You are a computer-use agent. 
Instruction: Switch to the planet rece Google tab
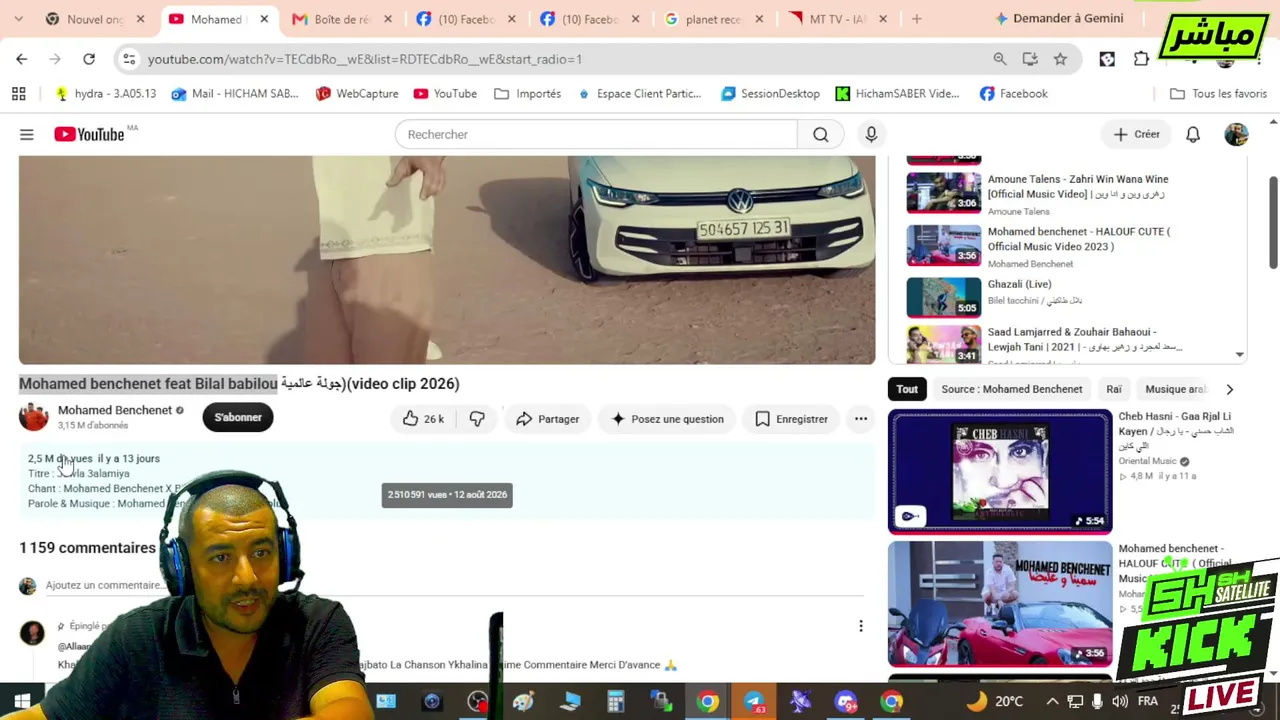pos(713,19)
